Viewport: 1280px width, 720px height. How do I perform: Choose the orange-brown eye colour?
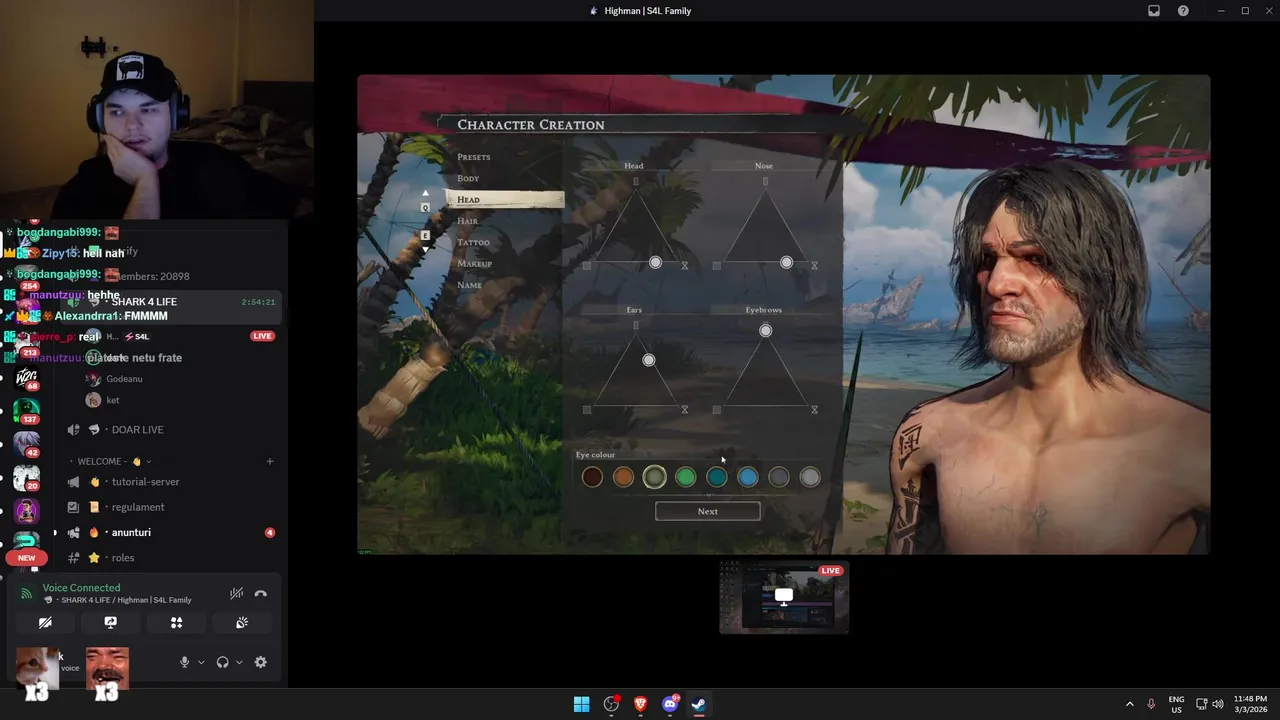point(623,478)
